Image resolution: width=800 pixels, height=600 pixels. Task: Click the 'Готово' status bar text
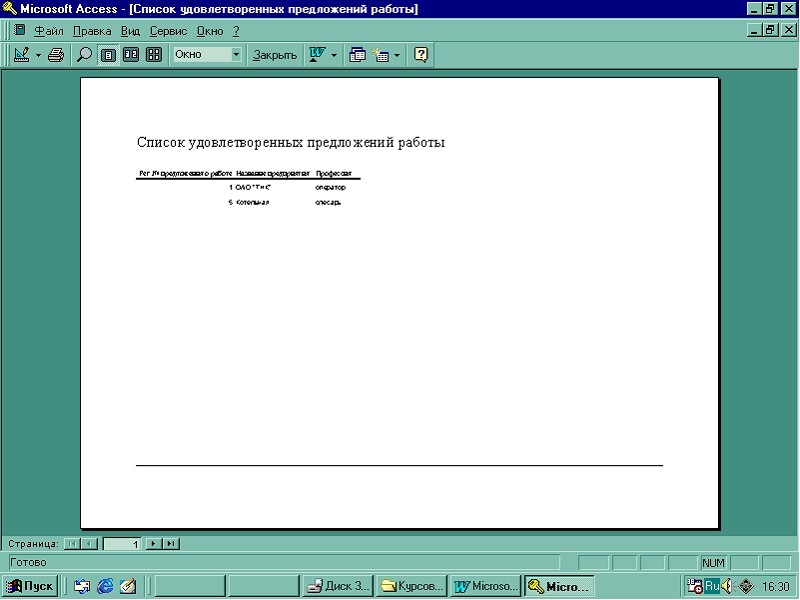pyautogui.click(x=28, y=562)
